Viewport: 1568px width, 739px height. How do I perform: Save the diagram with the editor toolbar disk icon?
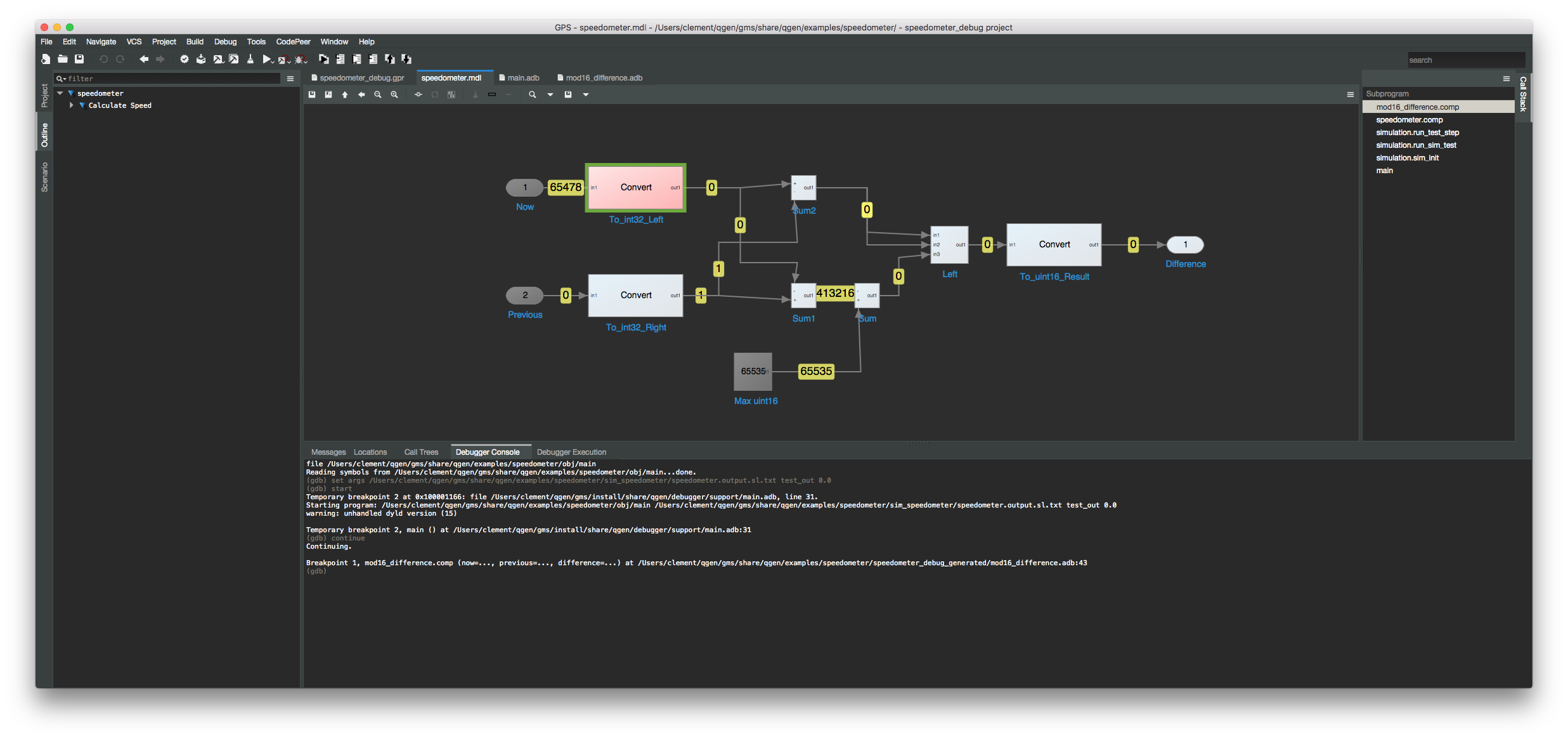312,95
